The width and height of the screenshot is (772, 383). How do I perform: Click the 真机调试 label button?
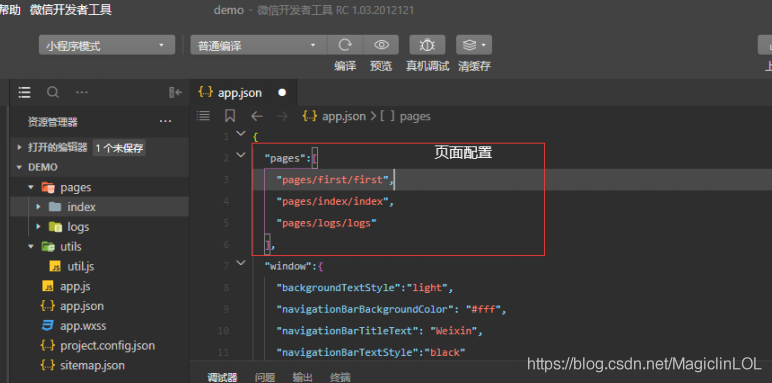[x=427, y=66]
